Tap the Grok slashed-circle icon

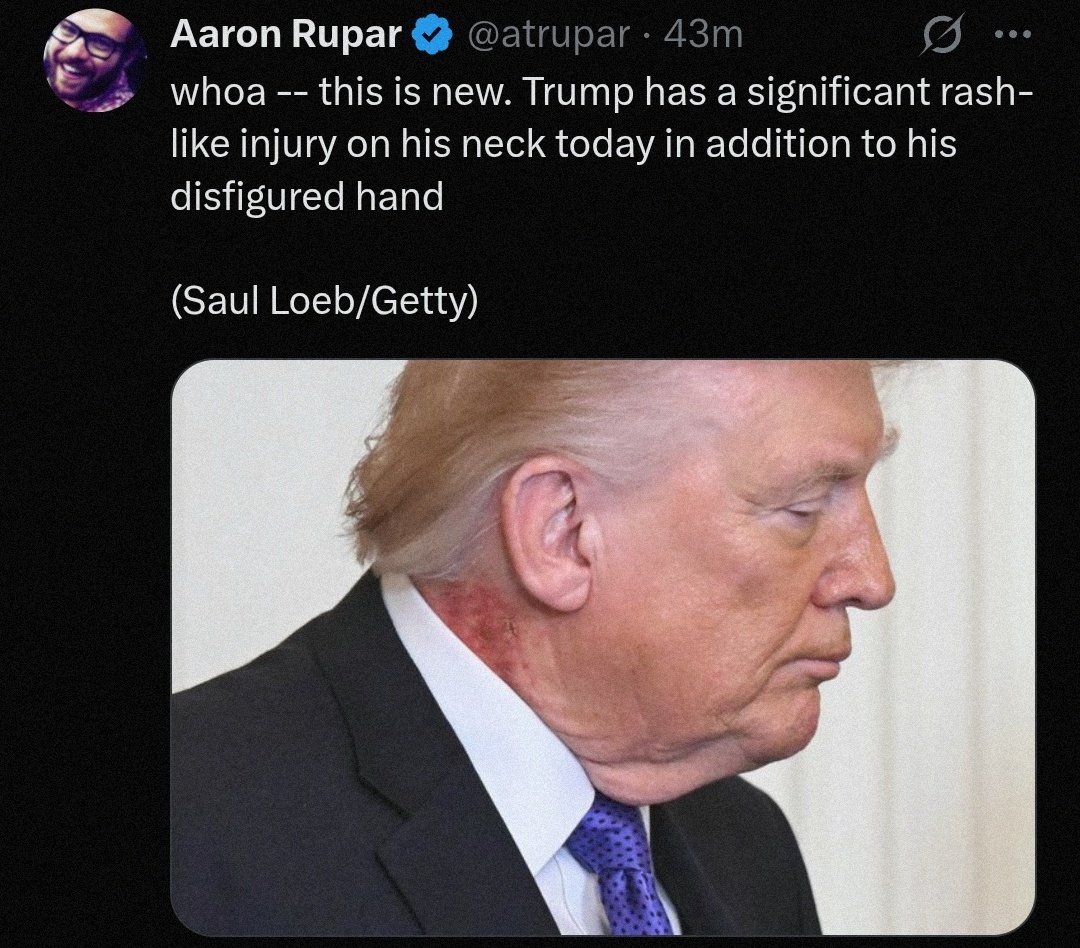[941, 36]
